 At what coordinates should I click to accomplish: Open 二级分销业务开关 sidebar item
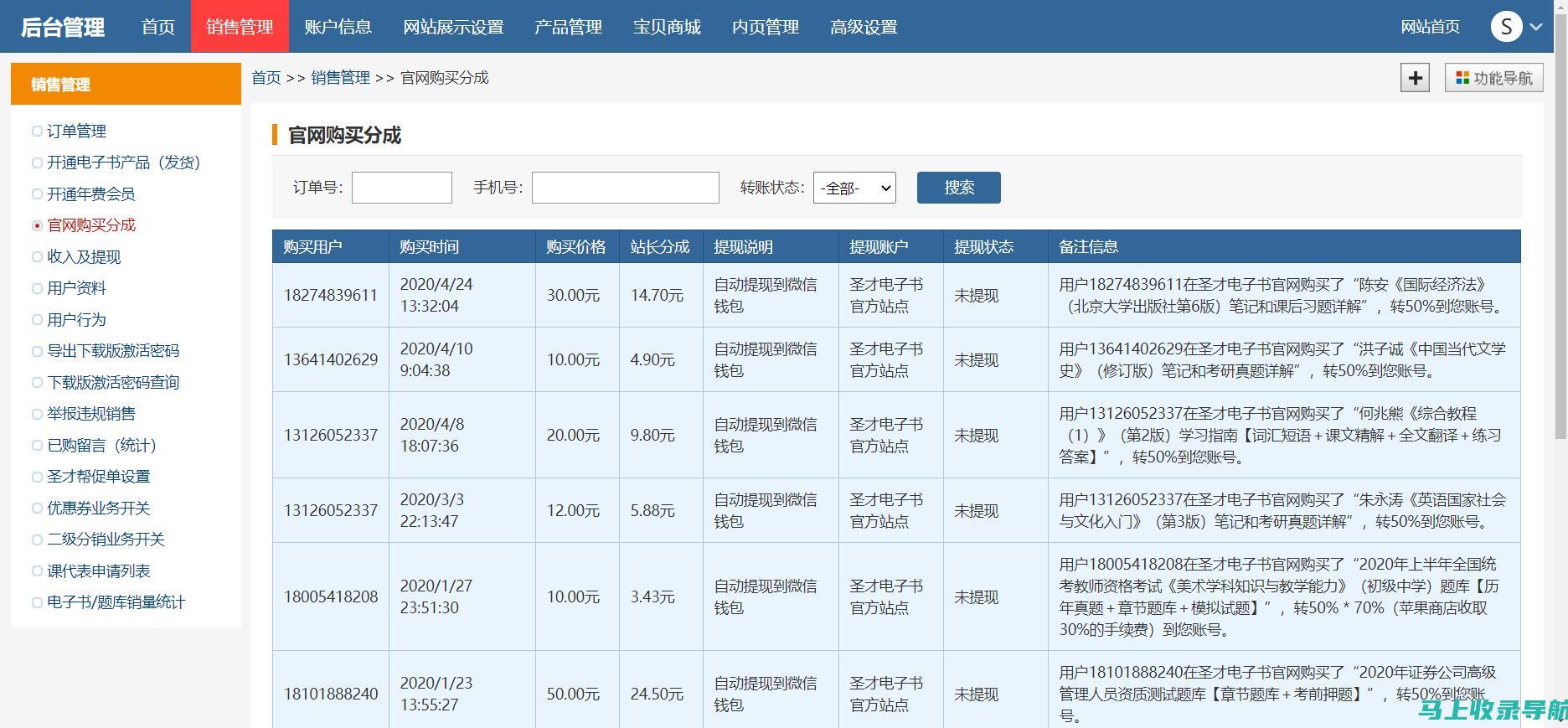coord(106,540)
